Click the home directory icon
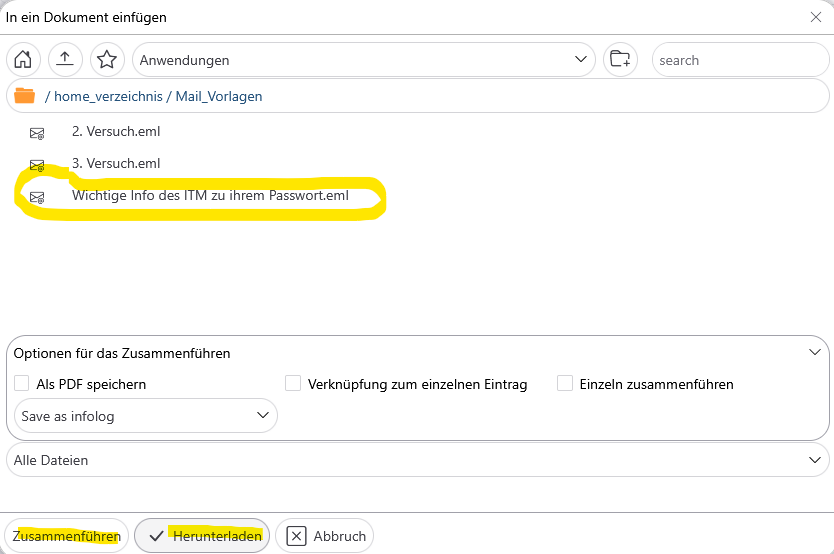 tap(23, 60)
